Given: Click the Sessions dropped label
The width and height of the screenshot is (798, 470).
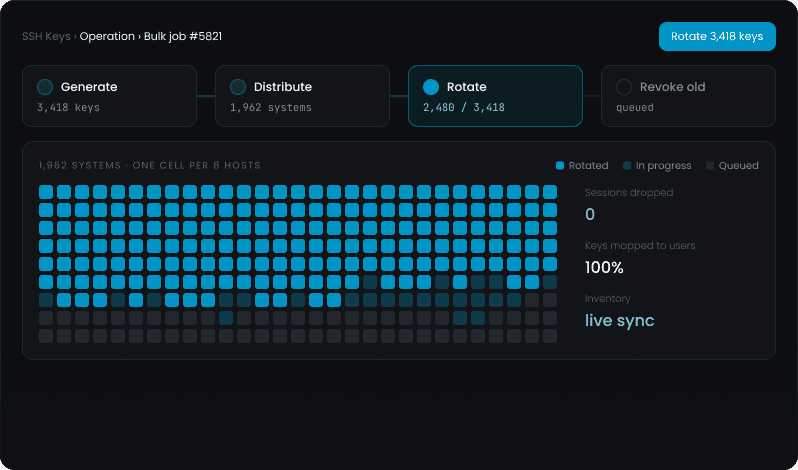Looking at the screenshot, I should [629, 193].
